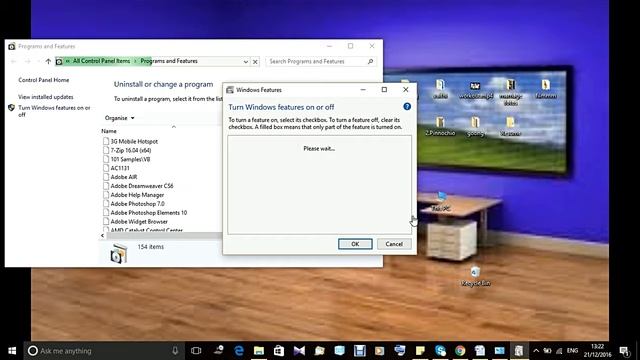This screenshot has height=360, width=640.
Task: Maximize the Windows Features dialog
Action: click(x=384, y=90)
